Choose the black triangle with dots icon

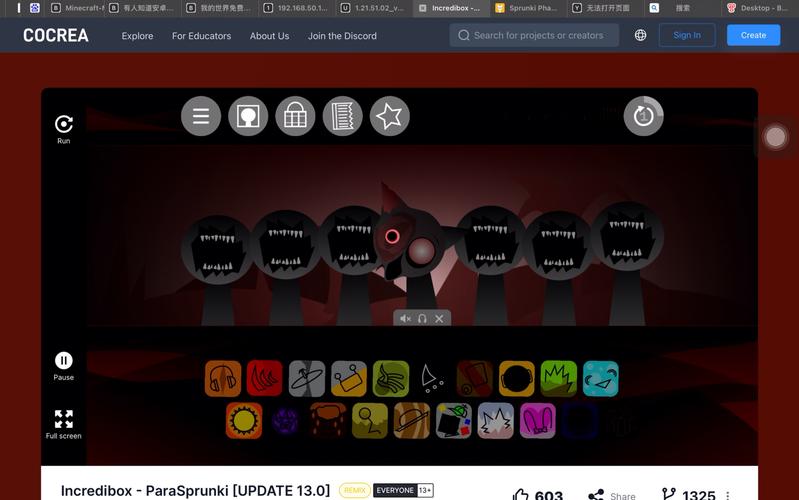pos(432,379)
